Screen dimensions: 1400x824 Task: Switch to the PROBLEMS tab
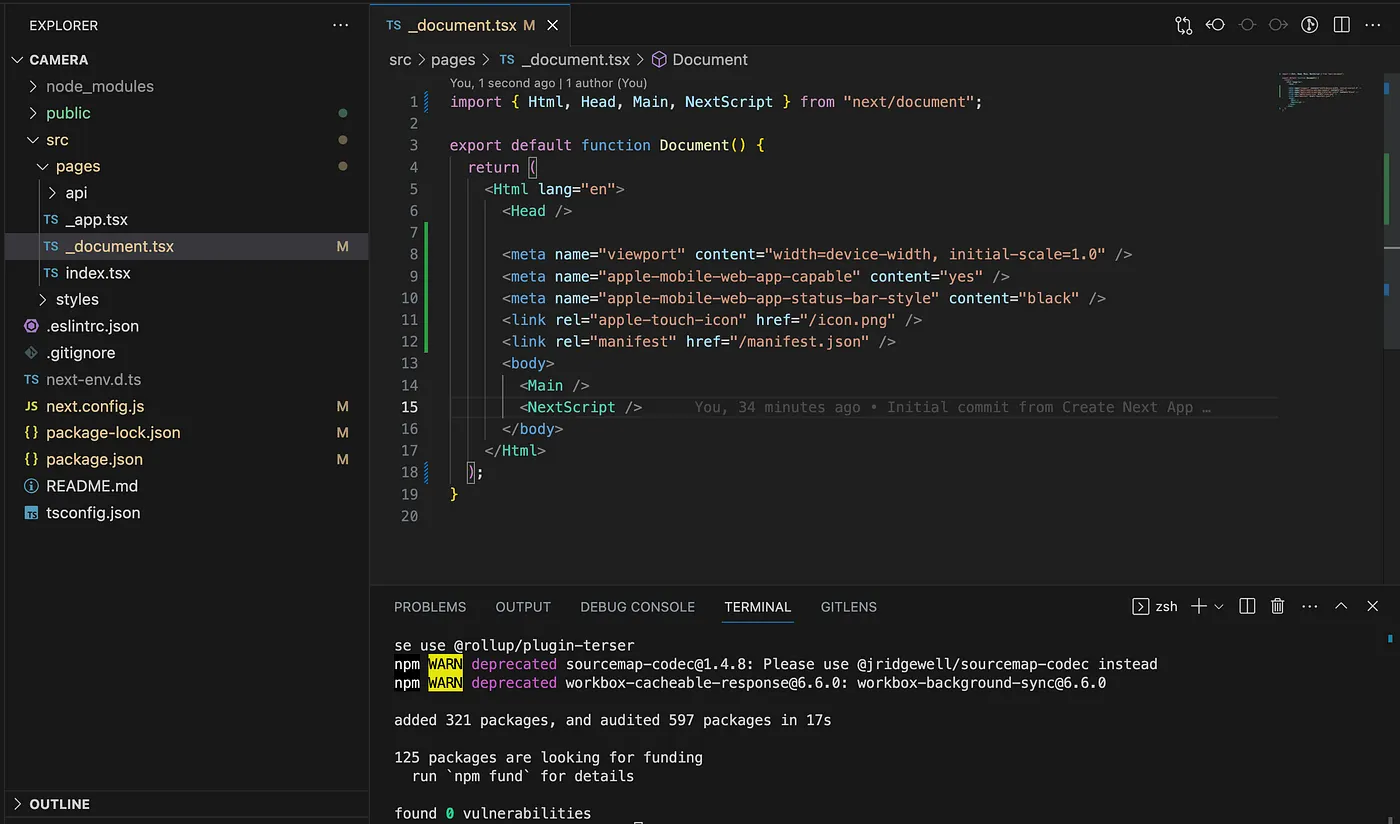click(x=430, y=607)
